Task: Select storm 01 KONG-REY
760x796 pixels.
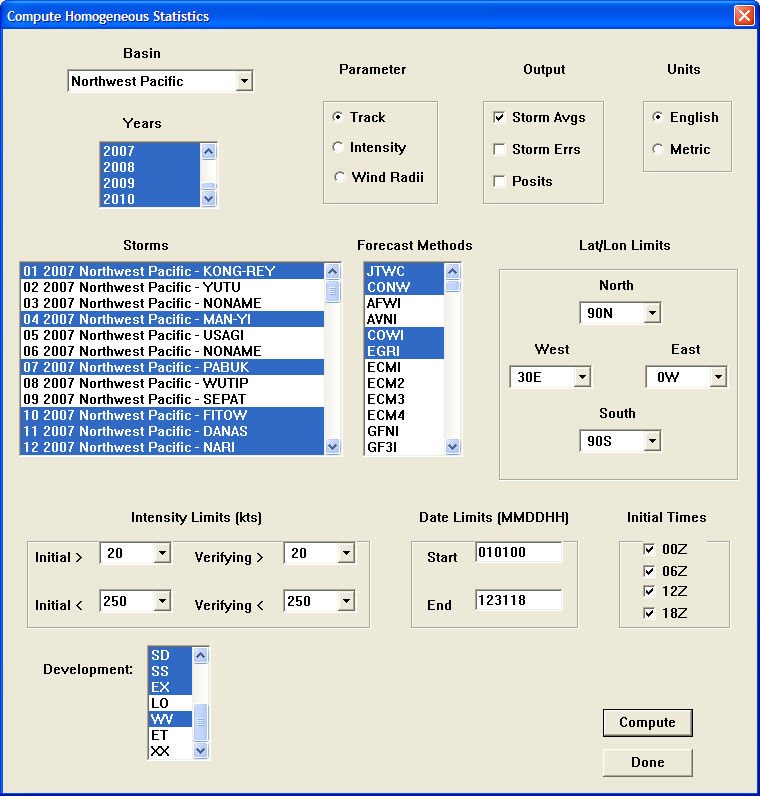Action: click(173, 271)
